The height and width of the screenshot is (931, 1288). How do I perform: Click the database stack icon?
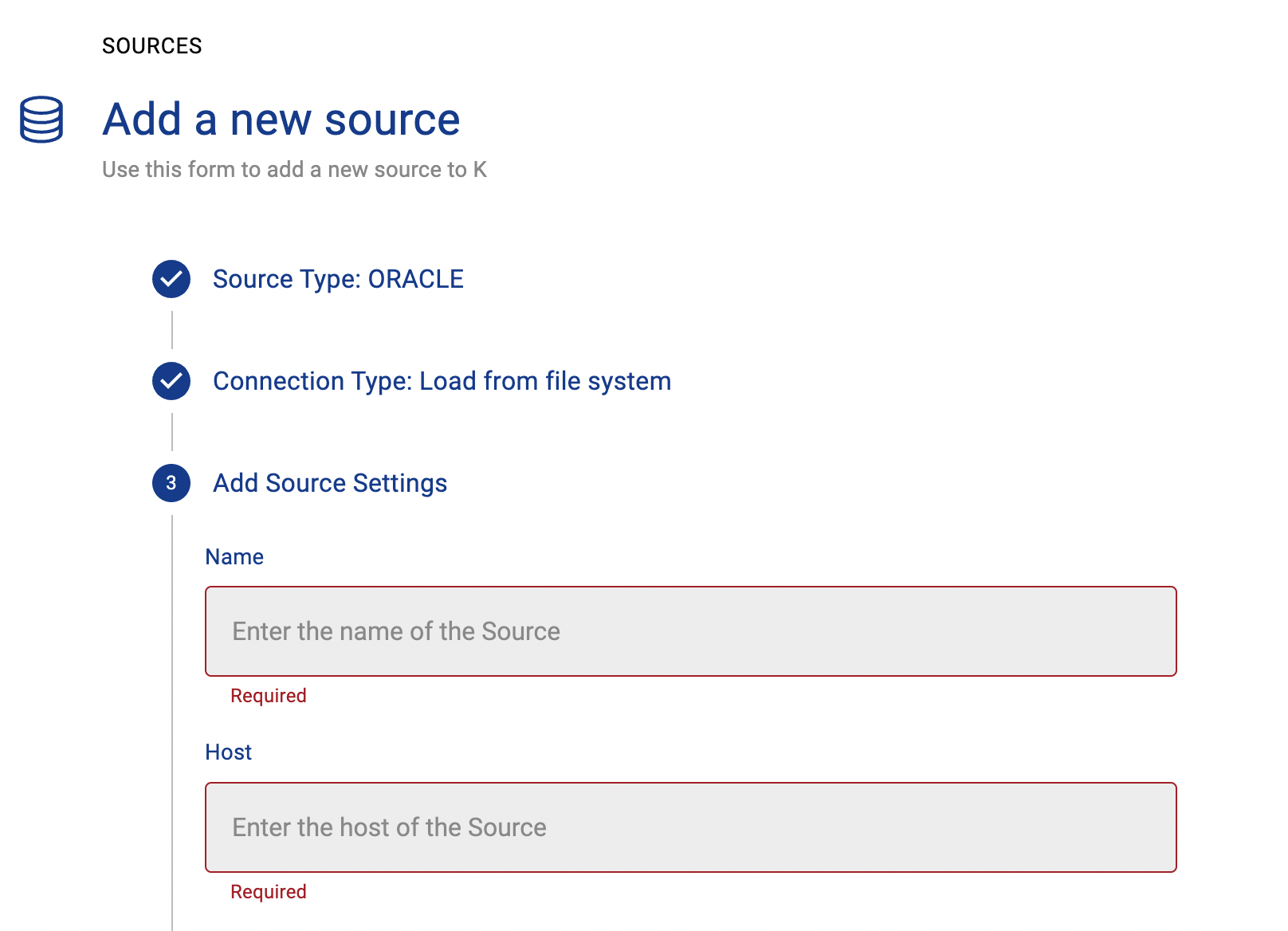point(41,120)
